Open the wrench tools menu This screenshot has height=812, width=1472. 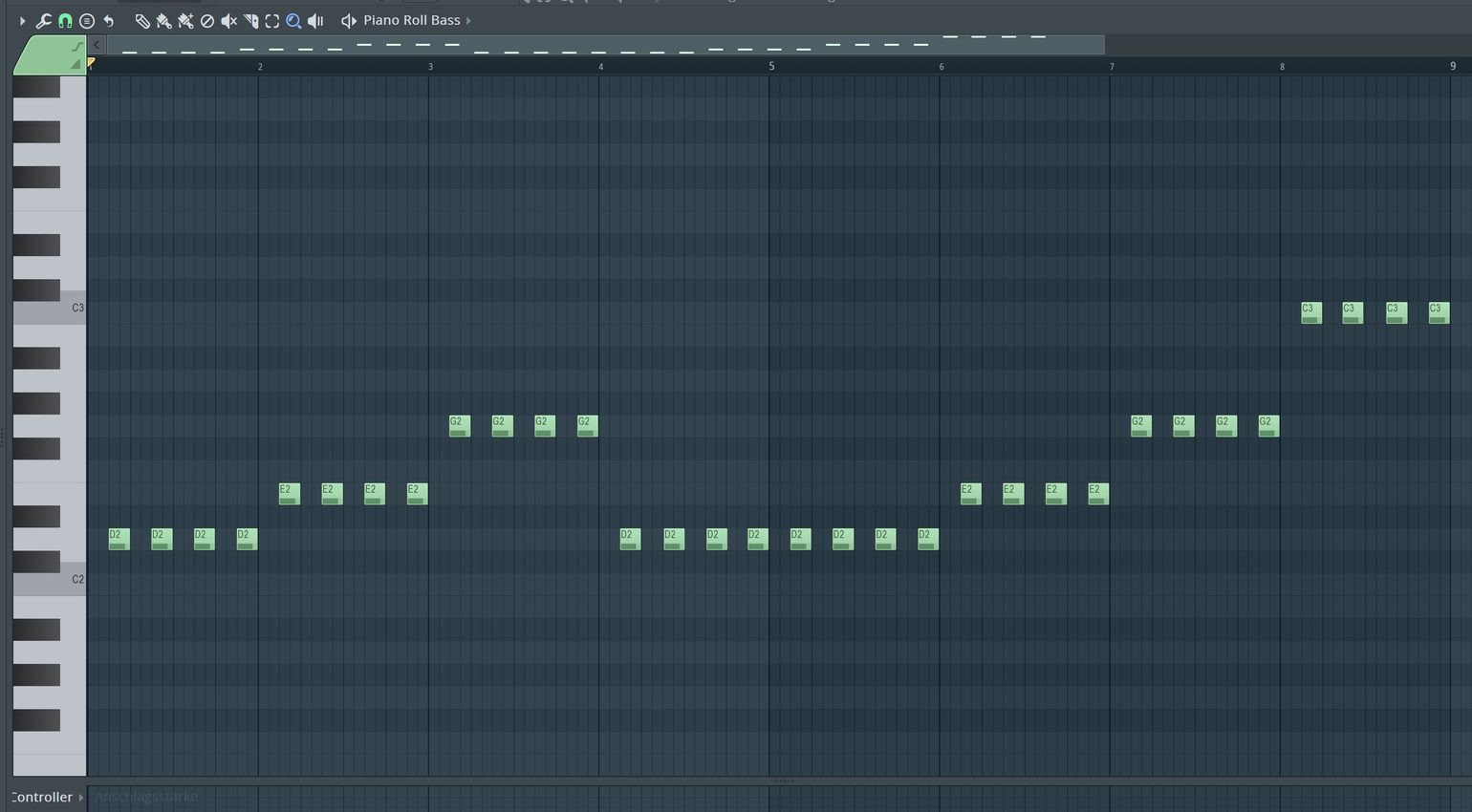[x=43, y=21]
